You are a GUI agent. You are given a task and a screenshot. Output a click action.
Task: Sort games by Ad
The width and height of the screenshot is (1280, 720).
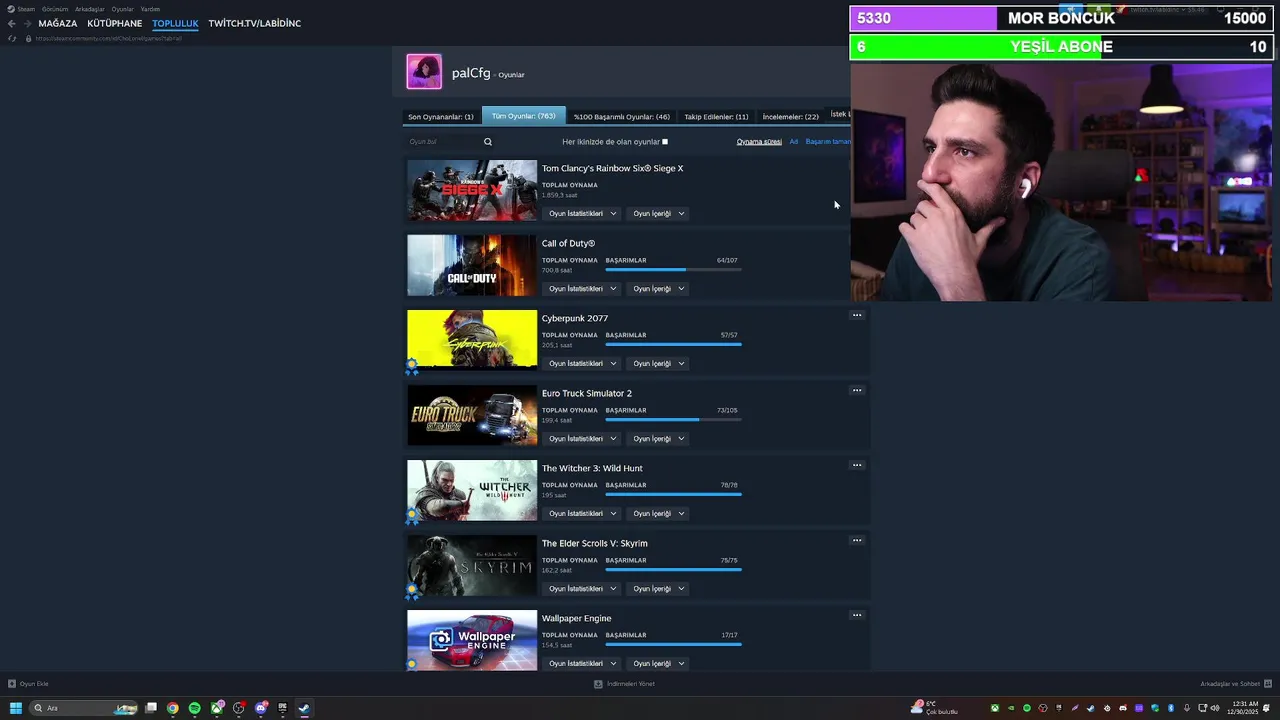click(x=794, y=142)
